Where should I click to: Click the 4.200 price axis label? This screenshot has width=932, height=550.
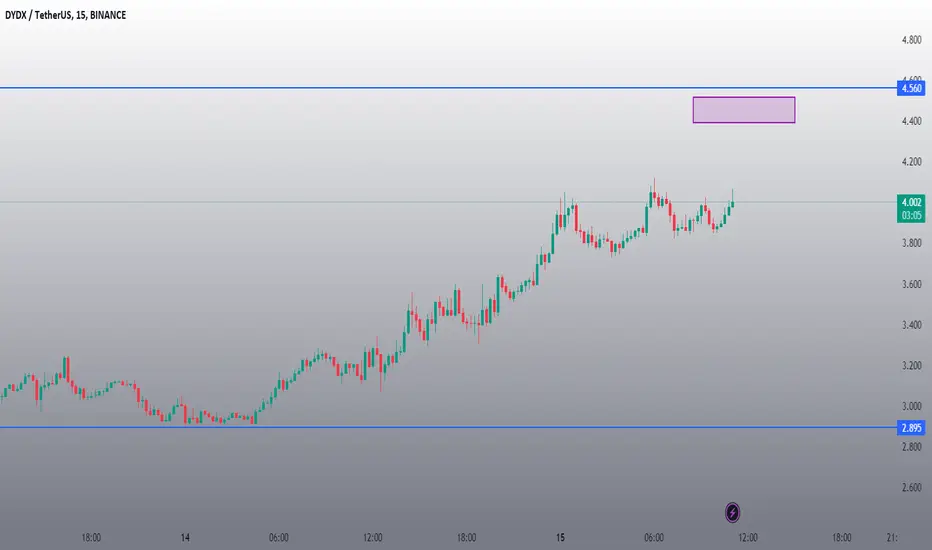pos(911,162)
